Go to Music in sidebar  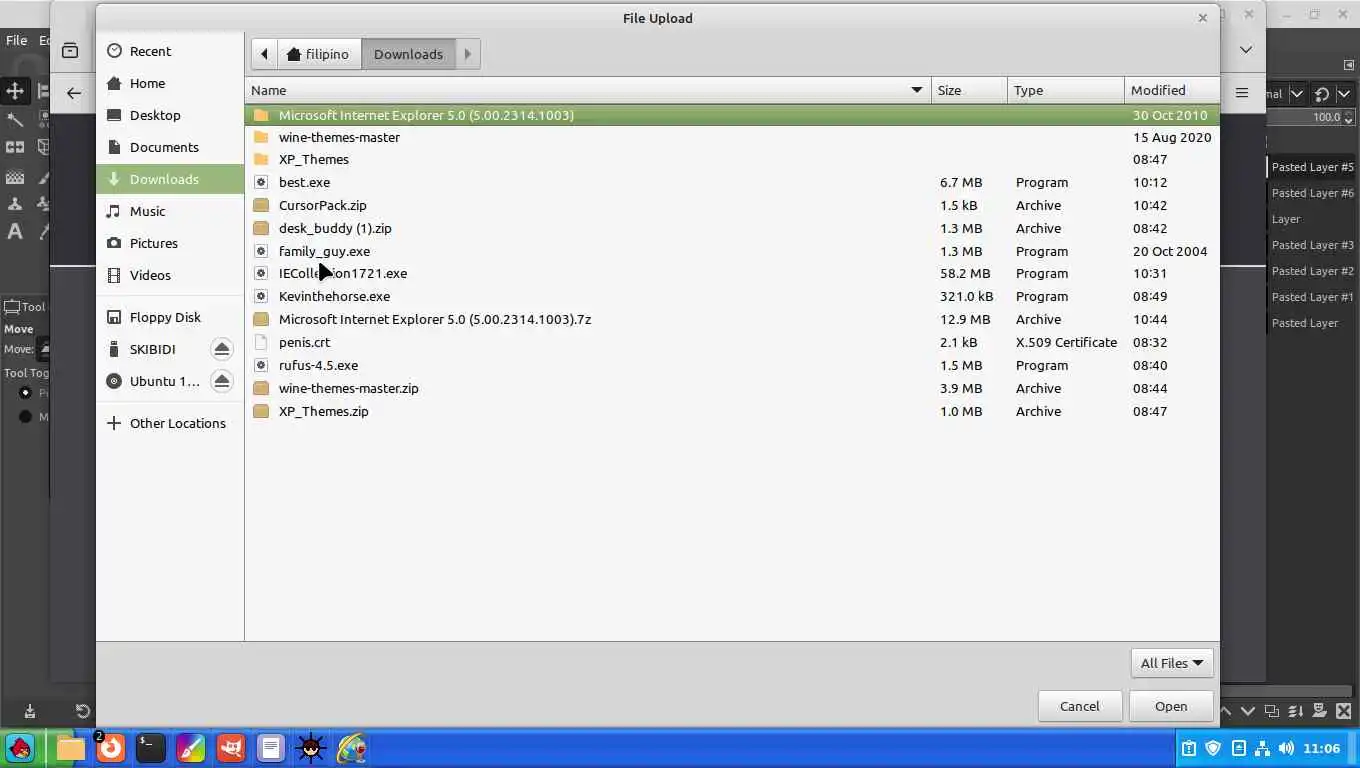pyautogui.click(x=170, y=211)
